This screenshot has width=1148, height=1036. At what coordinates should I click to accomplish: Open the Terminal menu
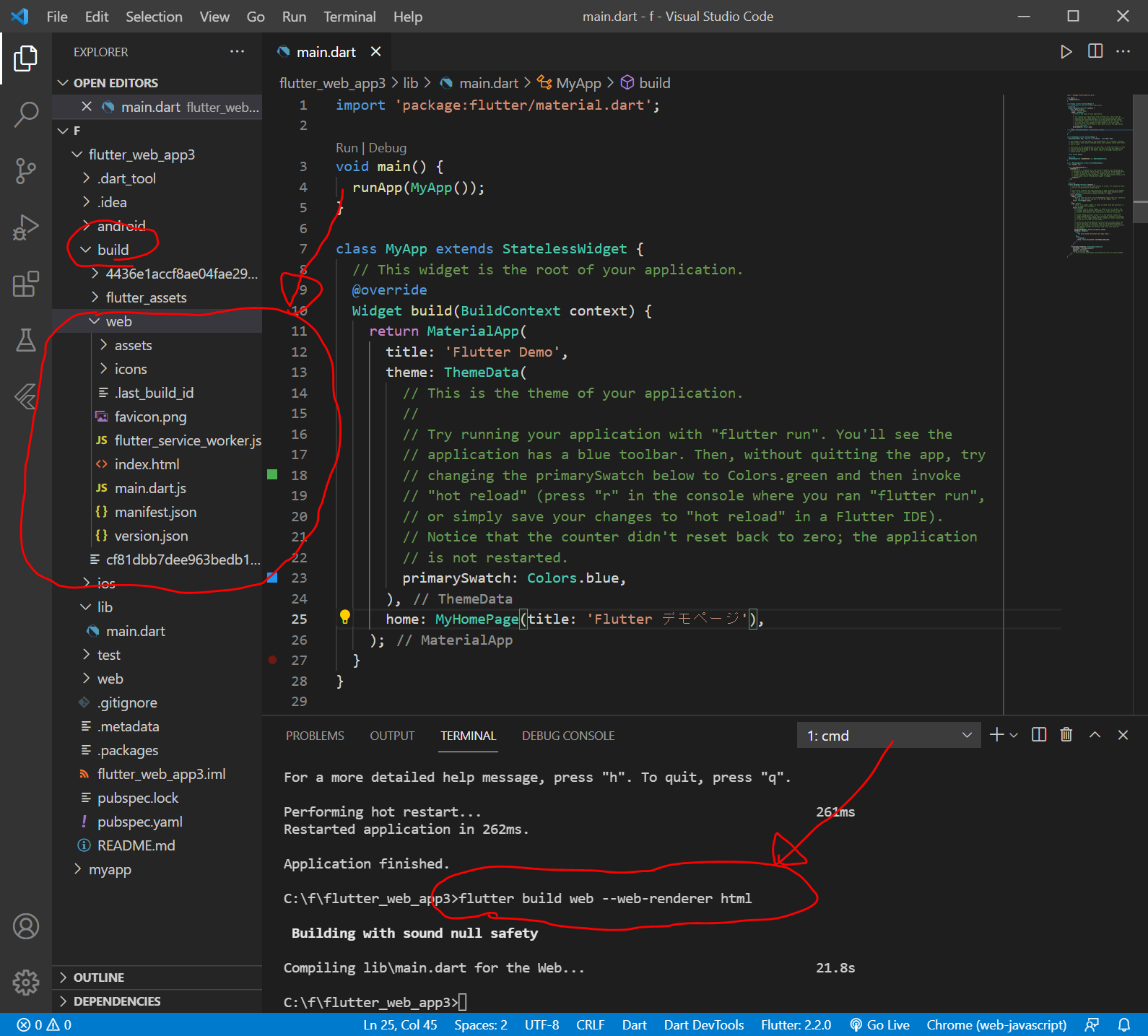349,17
